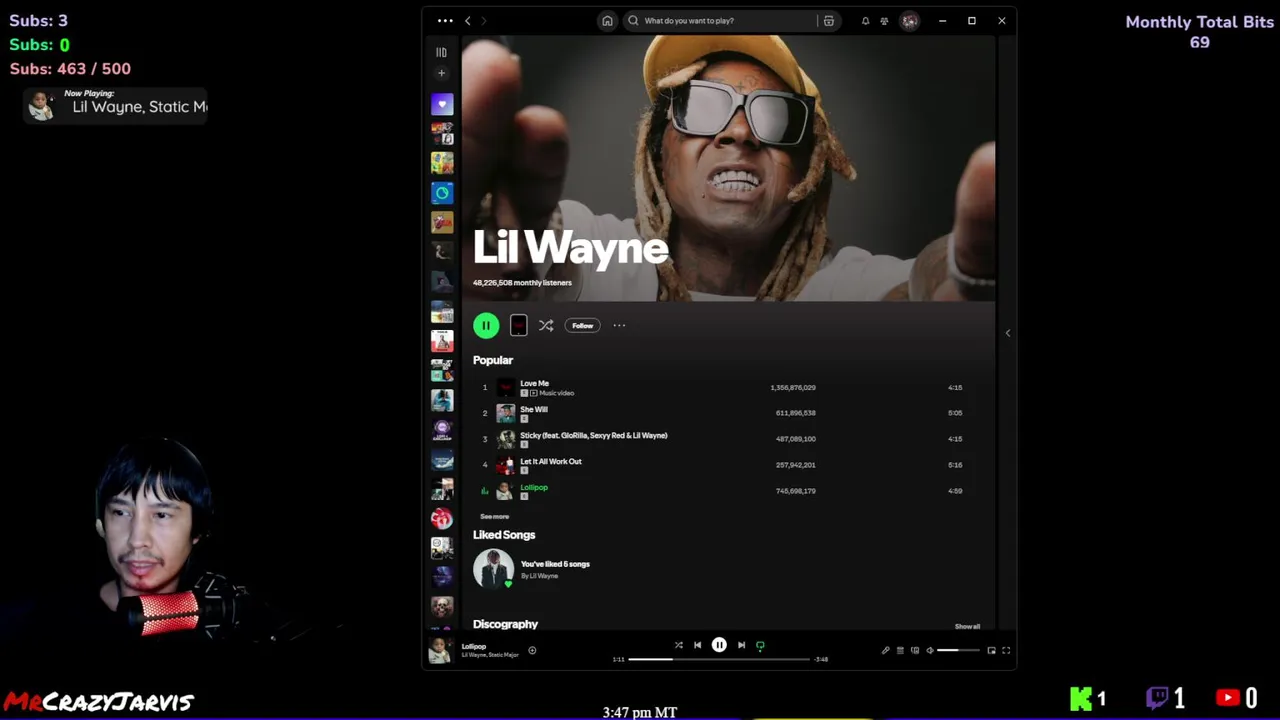Open the right sidebar with the chevron
This screenshot has height=720, width=1280.
click(x=1007, y=333)
